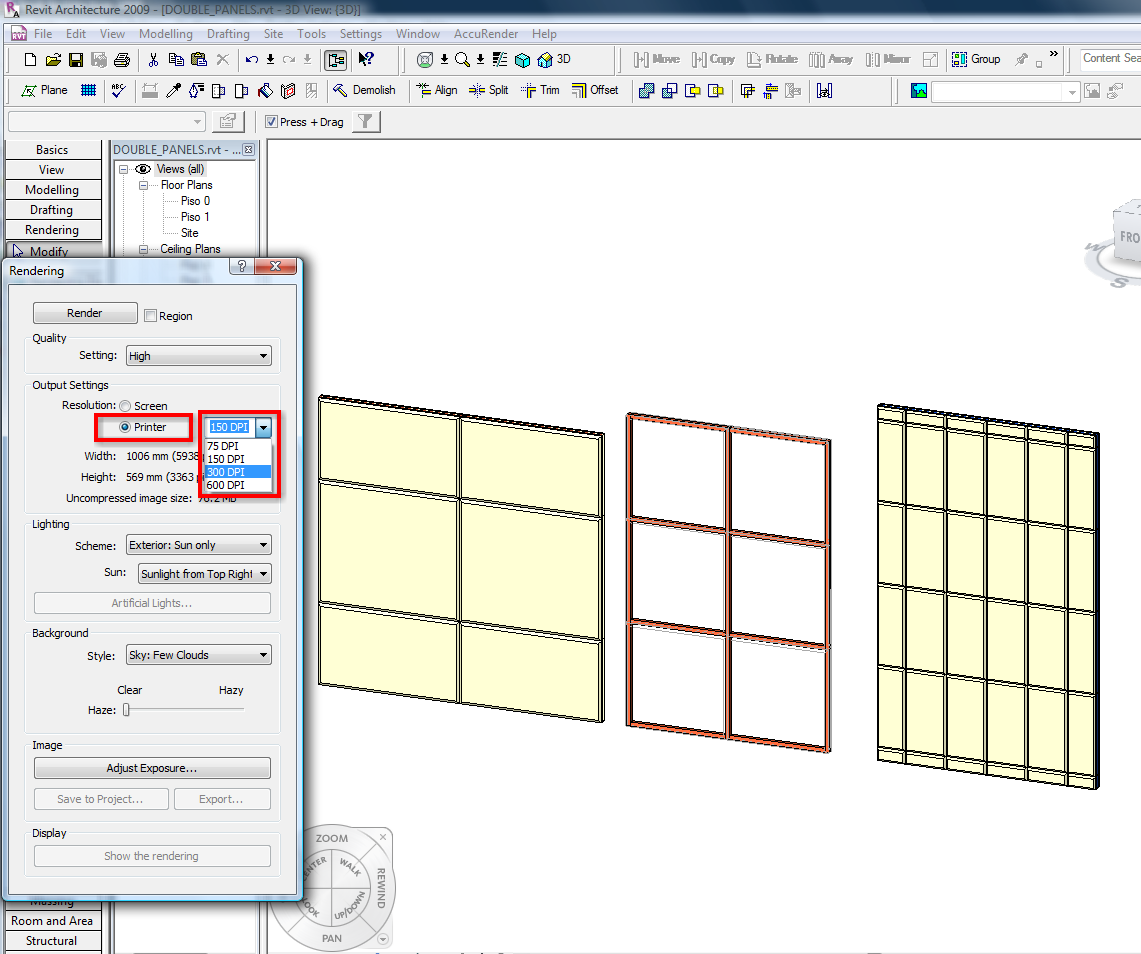1141x954 pixels.
Task: Open the Modelling menu
Action: (x=165, y=34)
